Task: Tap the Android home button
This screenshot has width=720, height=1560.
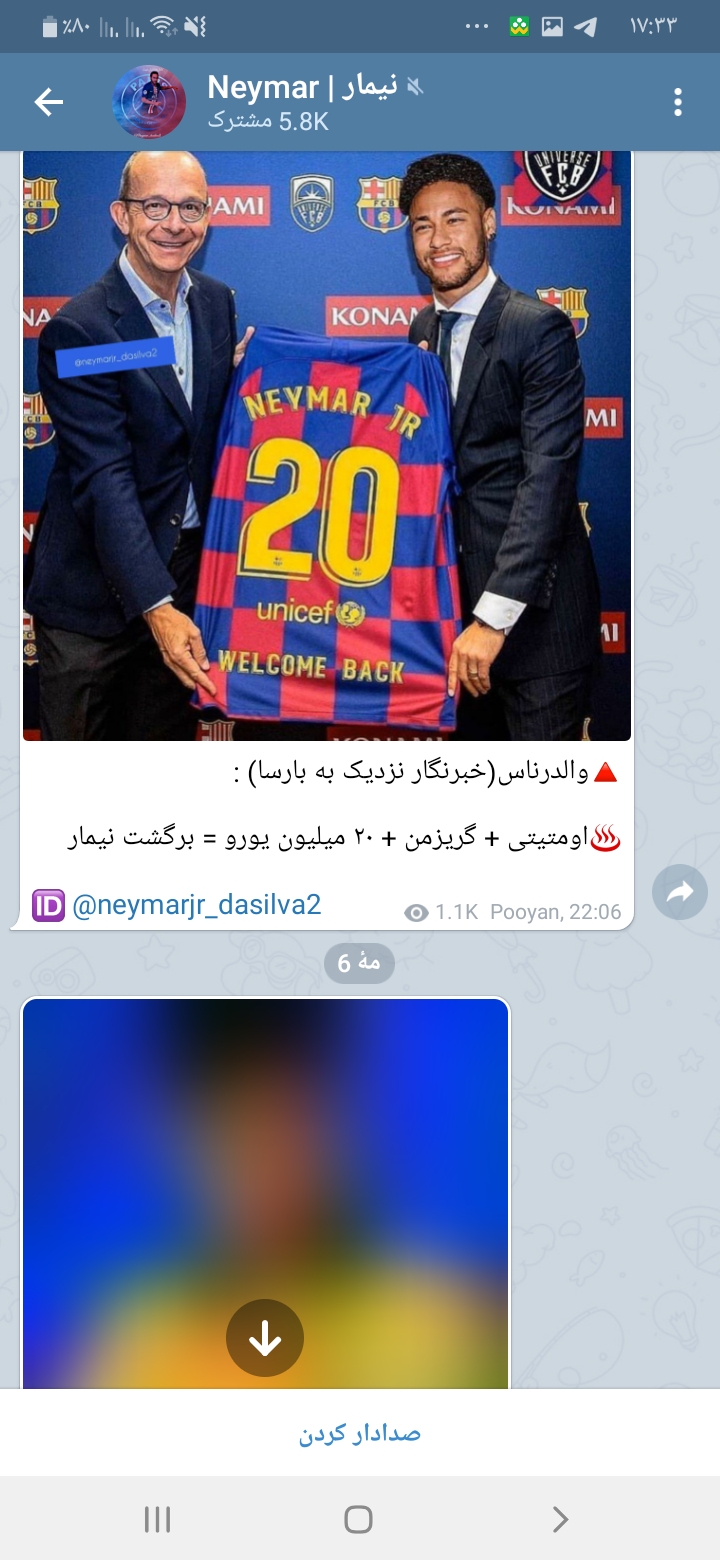Action: click(x=358, y=1519)
